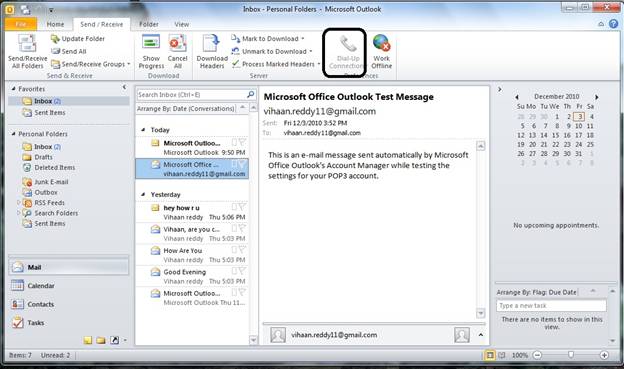The height and width of the screenshot is (369, 624).
Task: Switch to Mail navigation
Action: pos(68,267)
